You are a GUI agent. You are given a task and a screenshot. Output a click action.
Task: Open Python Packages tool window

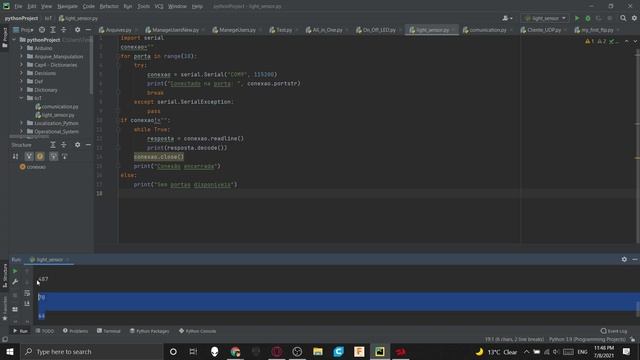click(149, 331)
